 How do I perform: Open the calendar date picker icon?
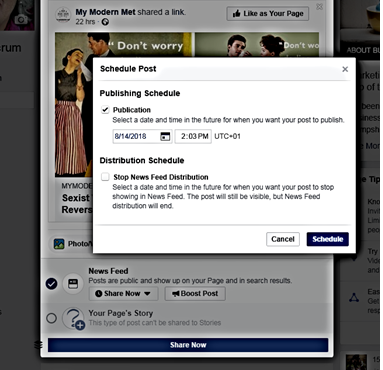pos(165,136)
